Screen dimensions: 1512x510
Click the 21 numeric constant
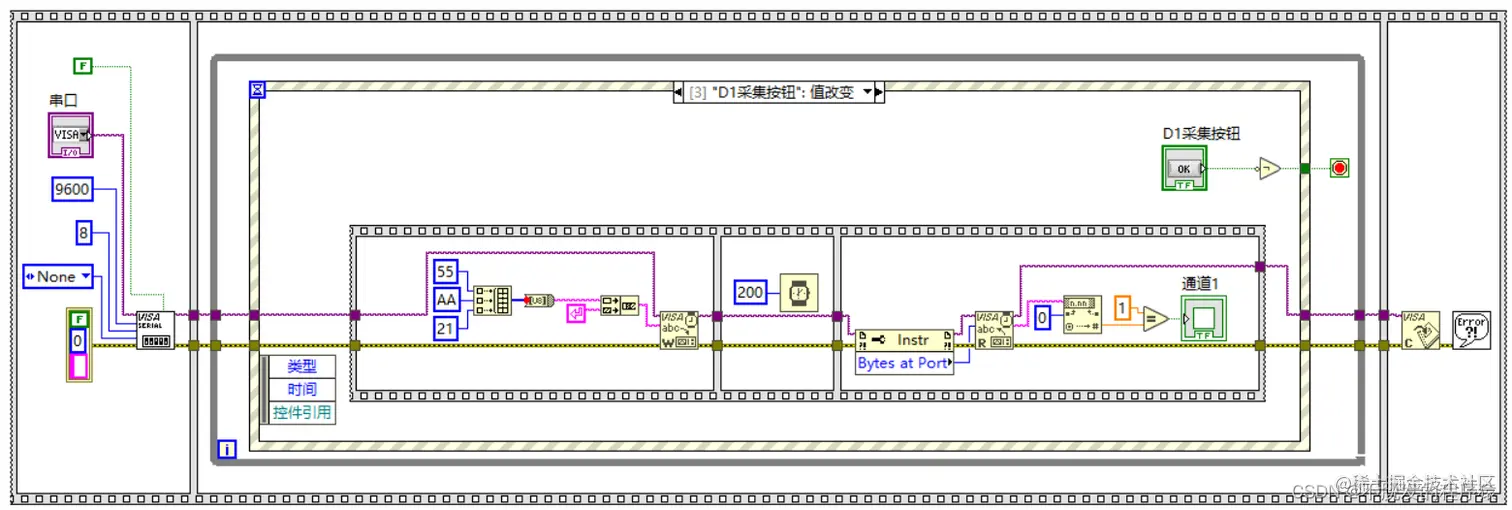point(446,328)
